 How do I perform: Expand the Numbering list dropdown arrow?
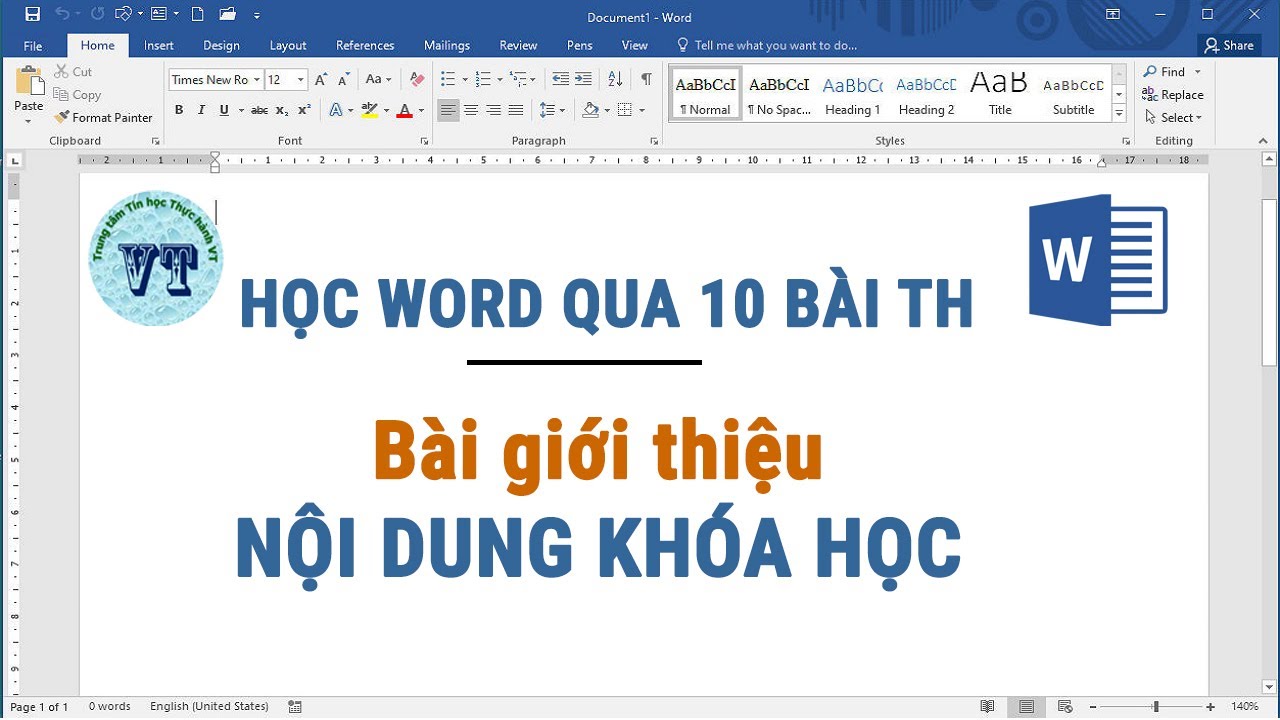[499, 80]
